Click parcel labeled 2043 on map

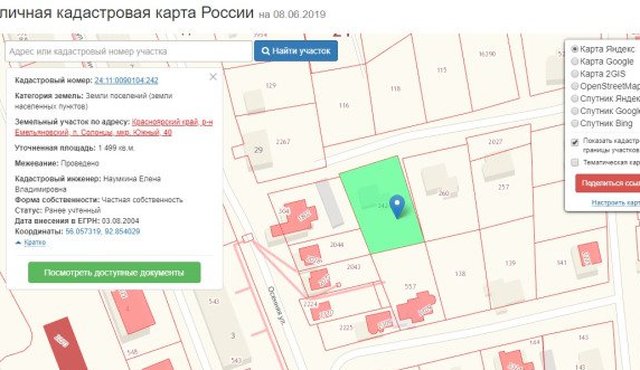(x=353, y=267)
